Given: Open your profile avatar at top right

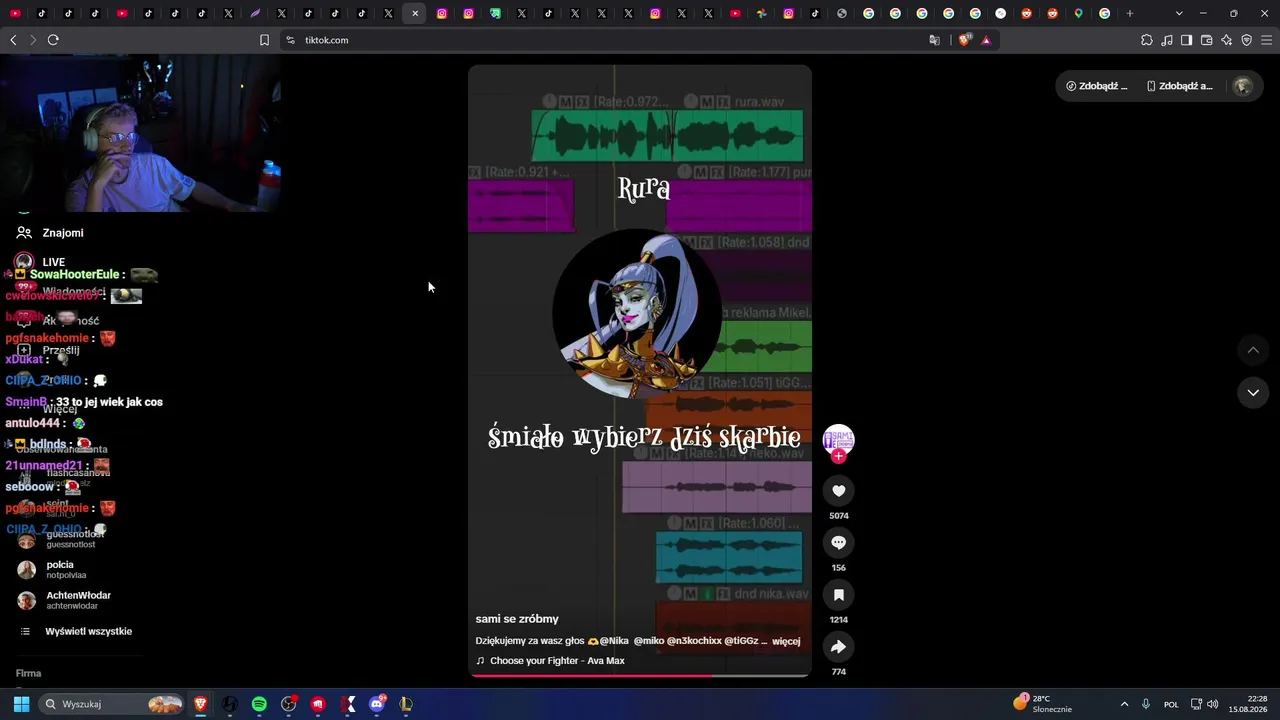Looking at the screenshot, I should [x=1243, y=86].
